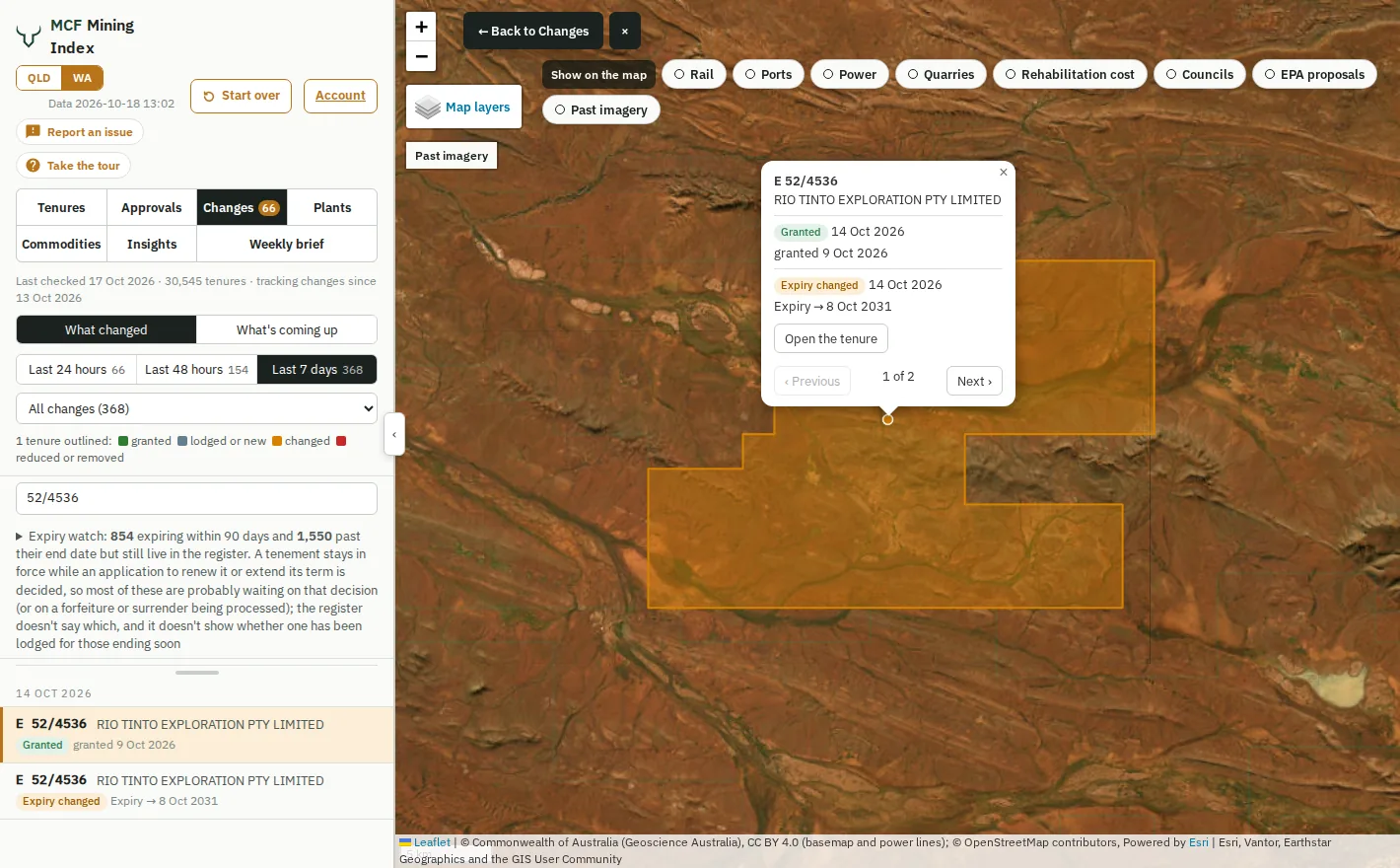Click the tenure marker dot on the map
1400x868 pixels.
[x=887, y=419]
